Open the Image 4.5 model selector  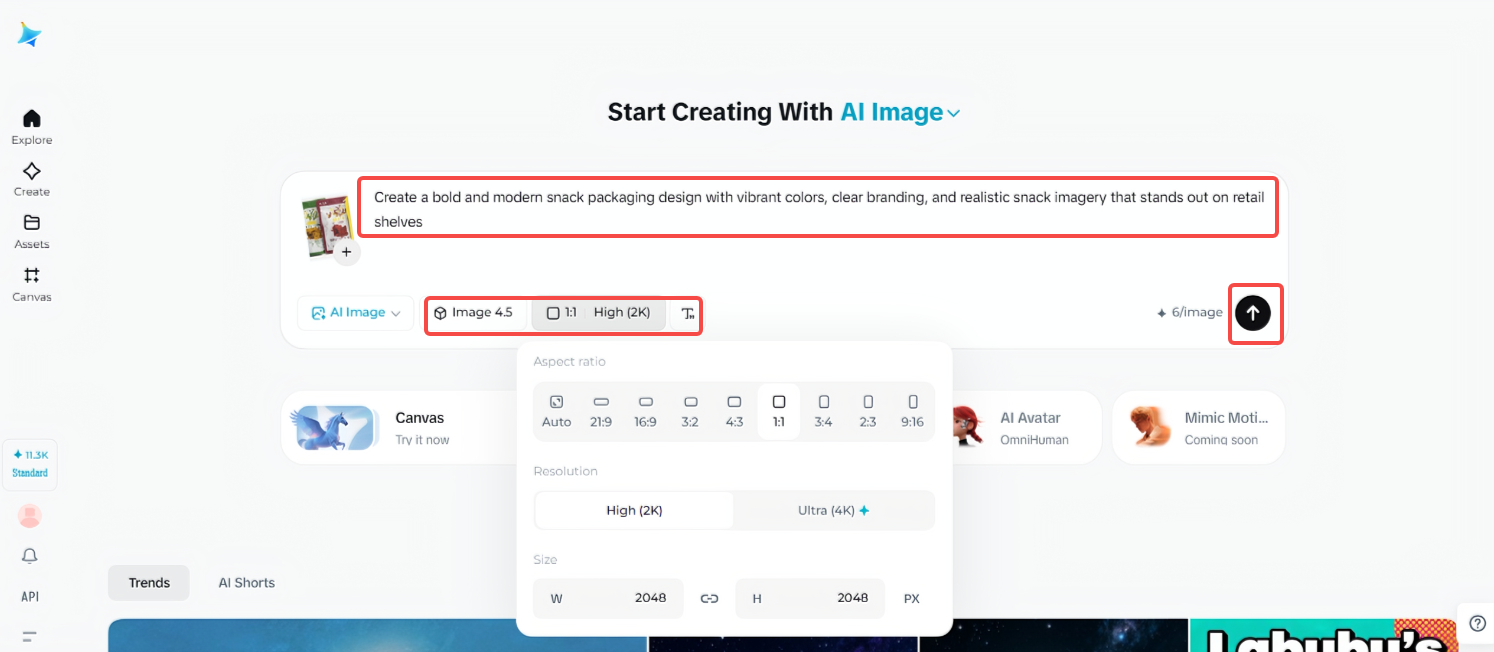coord(473,313)
